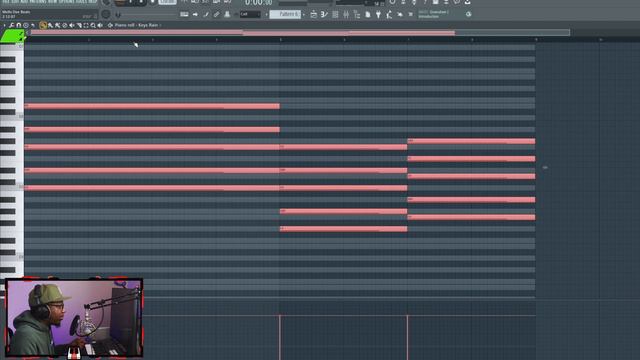Image resolution: width=640 pixels, height=360 pixels.
Task: Open the 'Piano roll - Keys Rare' channel selector
Action: [x=136, y=25]
